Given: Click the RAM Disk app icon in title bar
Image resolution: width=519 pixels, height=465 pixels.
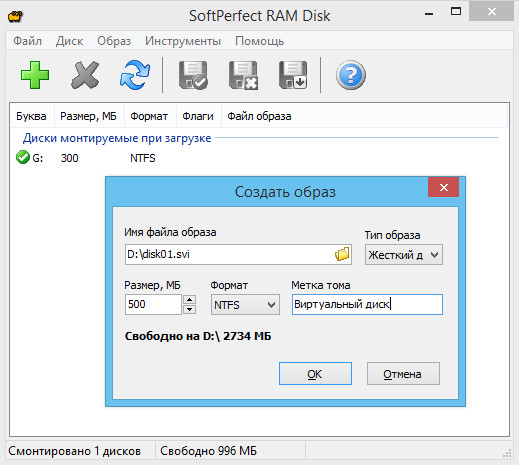Looking at the screenshot, I should [x=15, y=16].
